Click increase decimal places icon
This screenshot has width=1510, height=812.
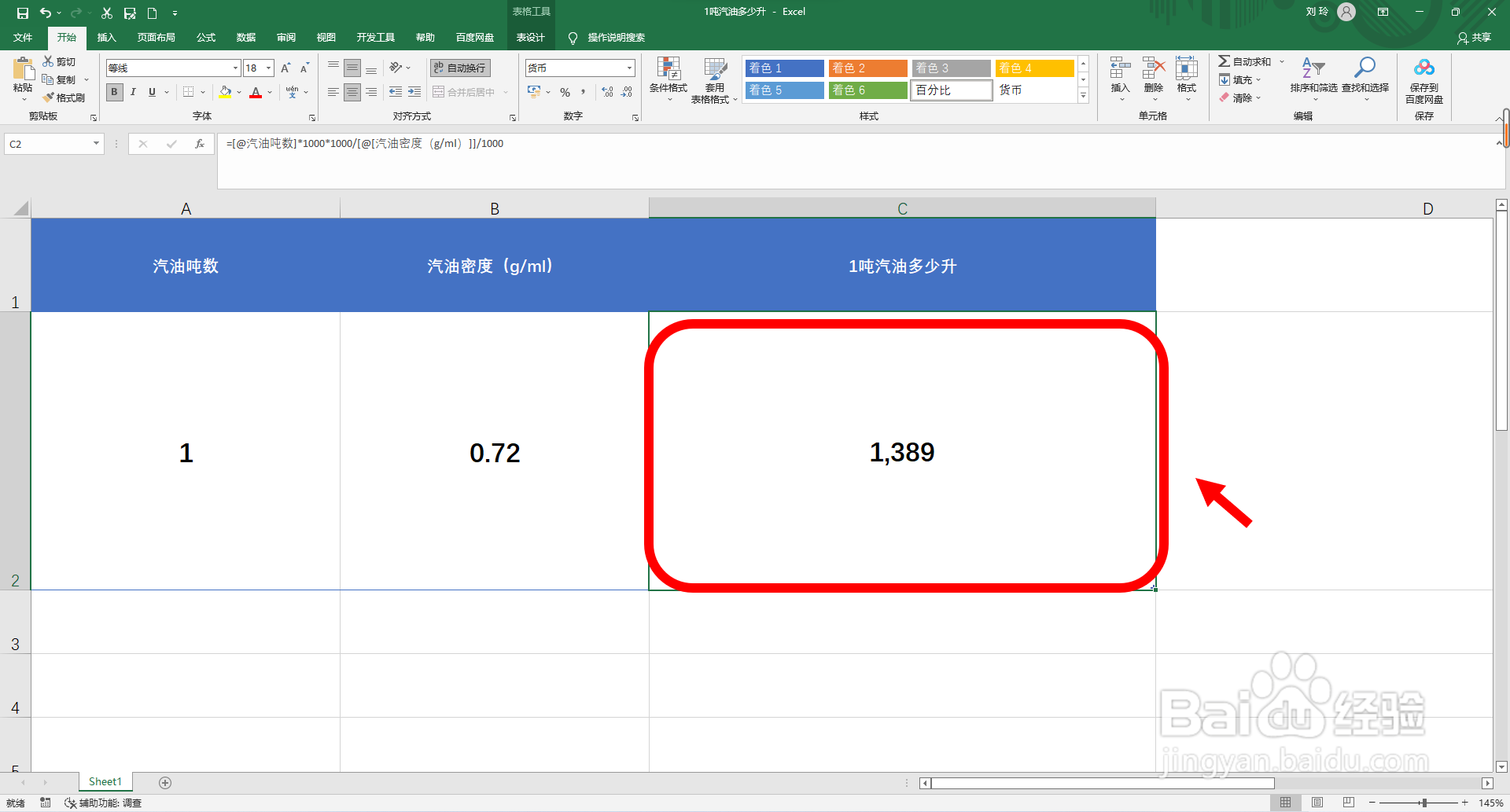click(608, 92)
